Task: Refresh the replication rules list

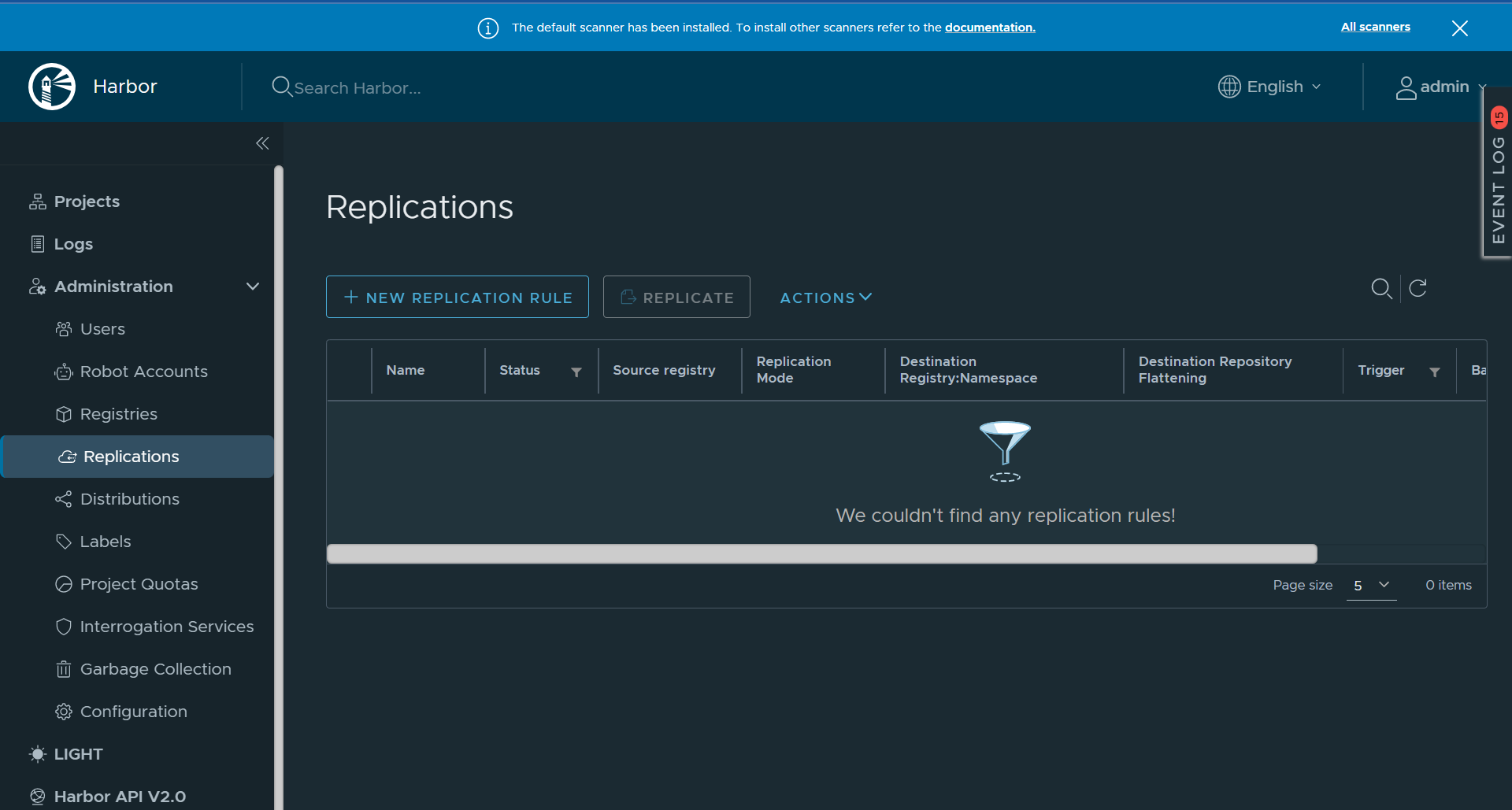Action: (1417, 288)
